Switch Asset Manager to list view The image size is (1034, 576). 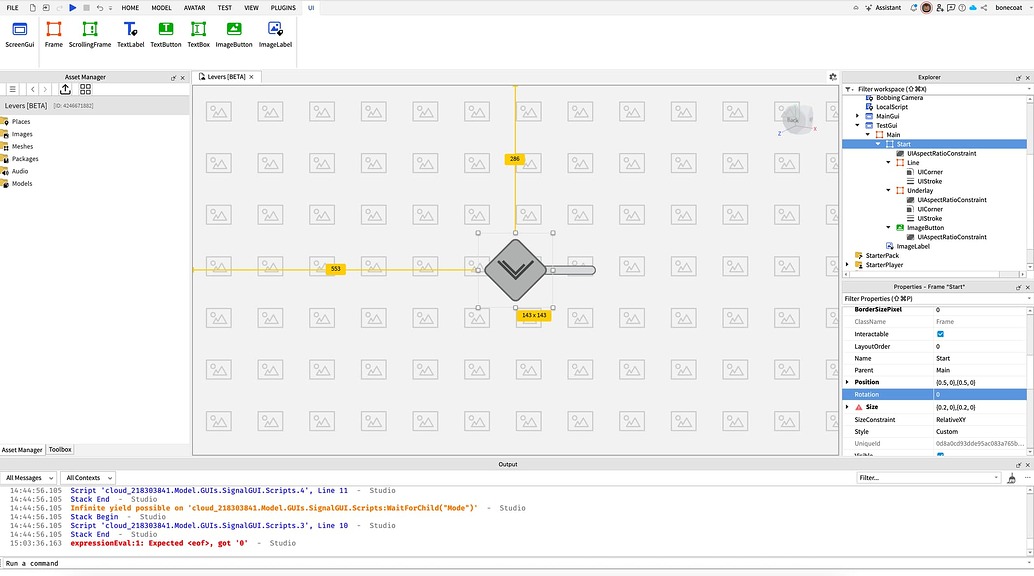pos(11,89)
